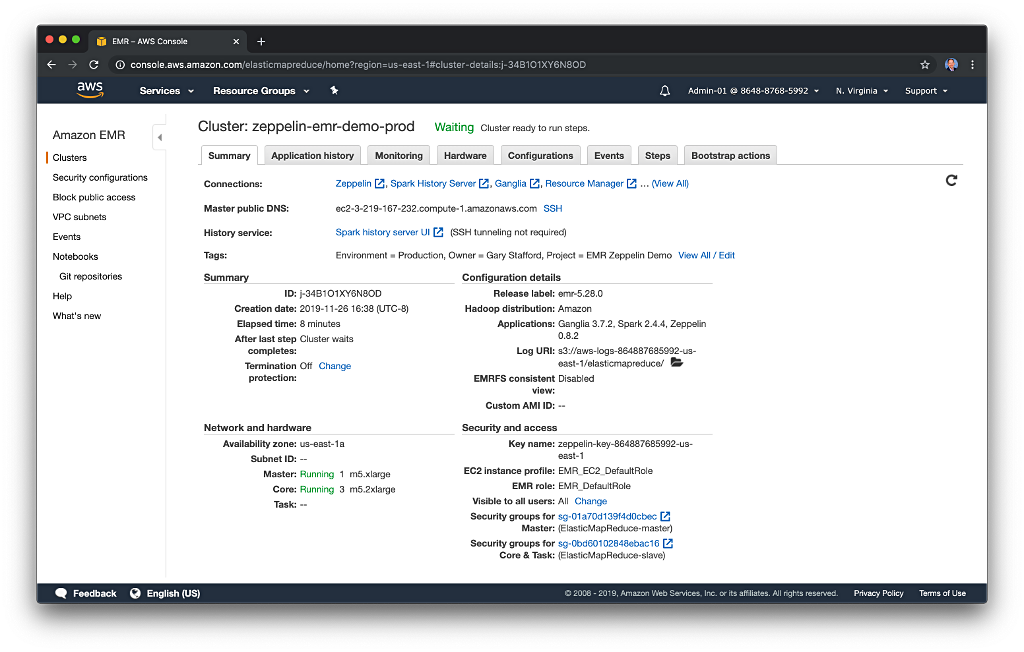Click the AWS logo to go home
This screenshot has height=652, width=1024.
tap(89, 89)
